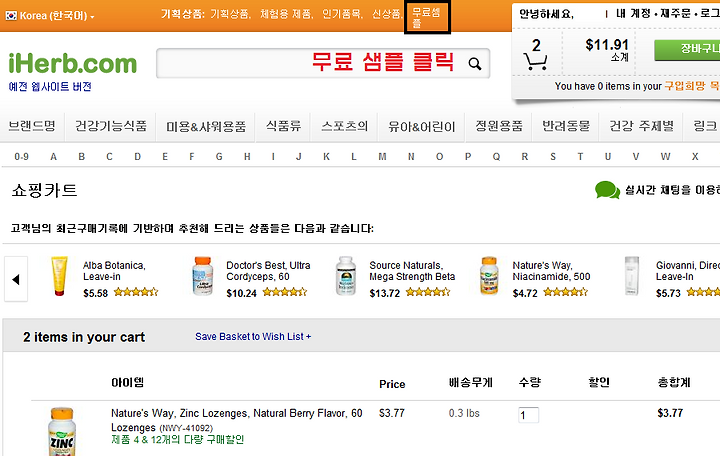Click Doctor's Best, Ultra Cordyceps product name

pyautogui.click(x=268, y=271)
